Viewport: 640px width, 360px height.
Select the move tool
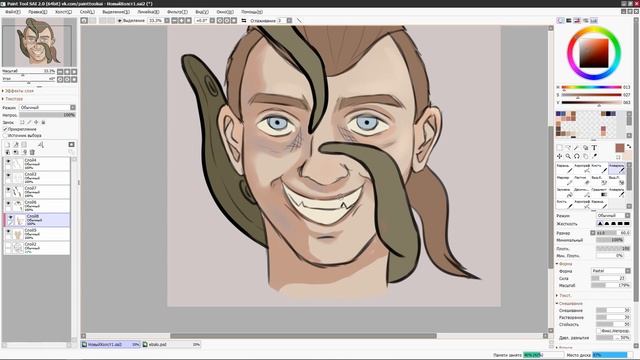click(x=560, y=156)
